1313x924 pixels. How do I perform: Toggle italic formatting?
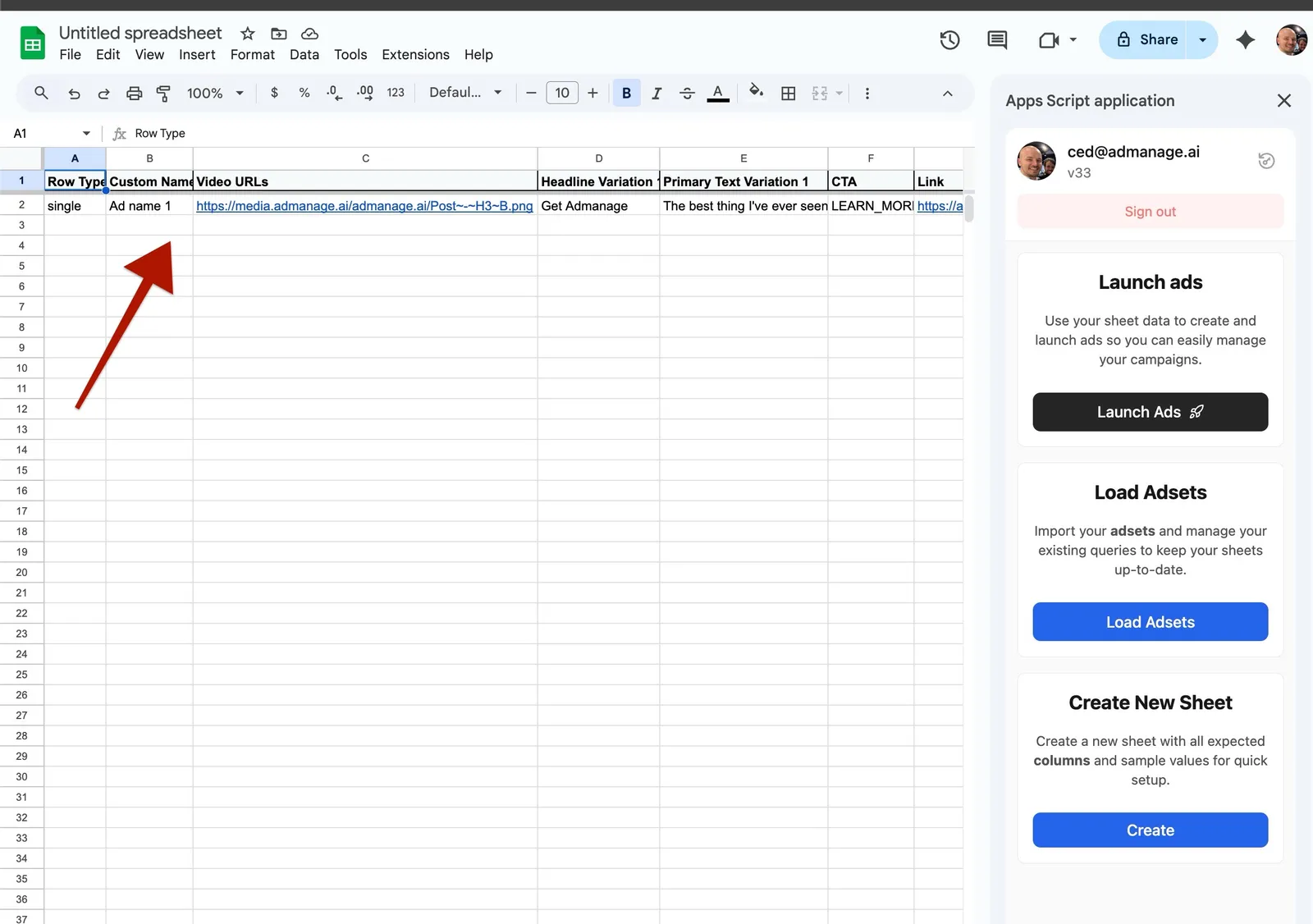(656, 94)
